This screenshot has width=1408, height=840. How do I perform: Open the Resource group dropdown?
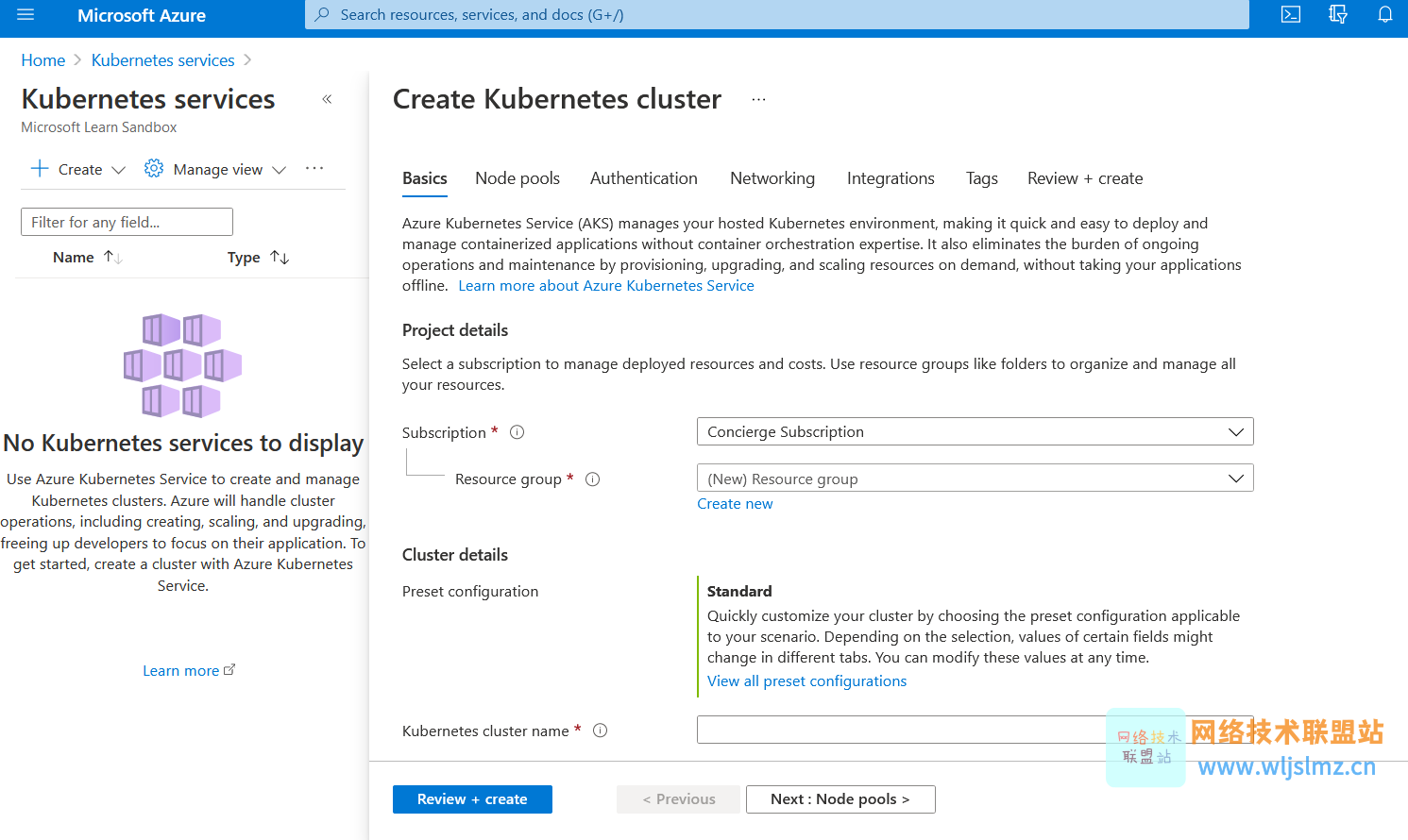(975, 478)
